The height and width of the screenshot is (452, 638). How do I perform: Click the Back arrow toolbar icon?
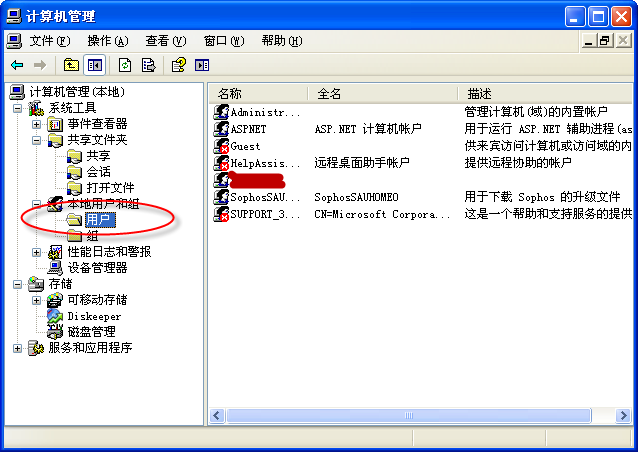[x=17, y=65]
